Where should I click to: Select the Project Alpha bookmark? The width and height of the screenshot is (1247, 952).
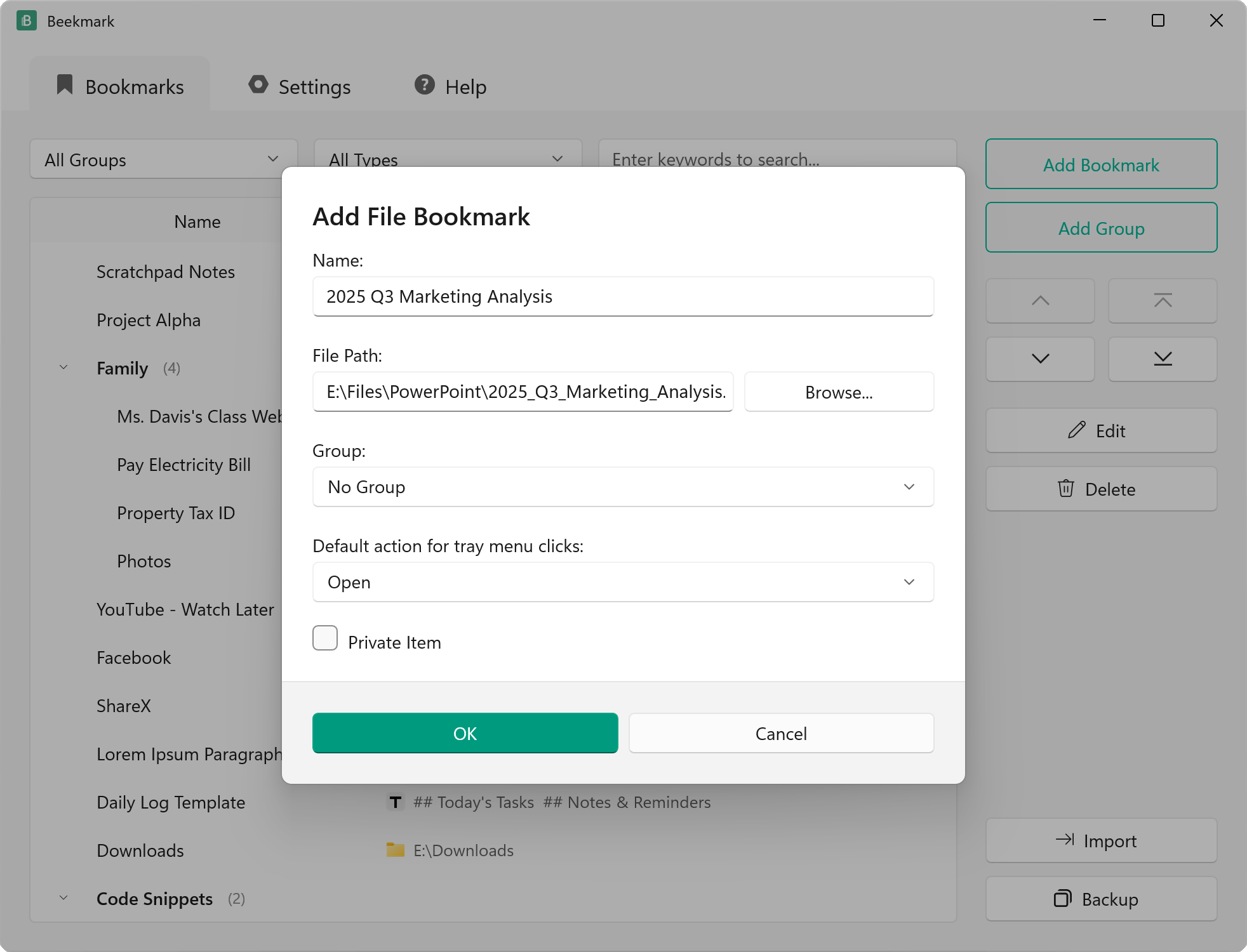(x=148, y=320)
